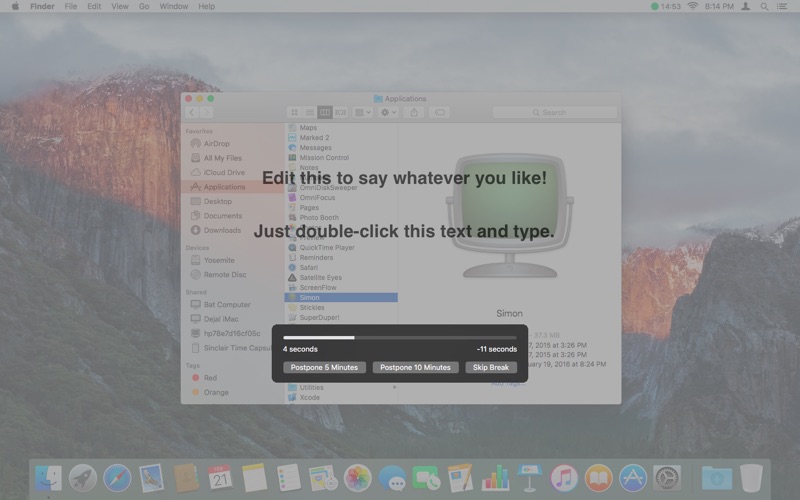Viewport: 800px width, 500px height.
Task: Go back in Finder window
Action: click(192, 112)
